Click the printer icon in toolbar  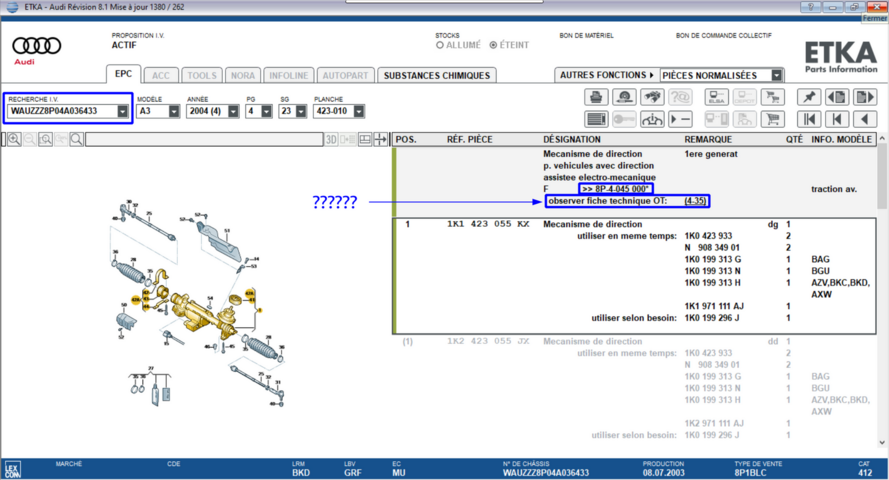596,97
